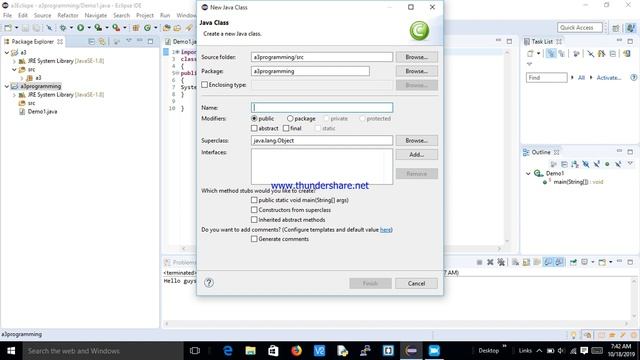640x360 pixels.
Task: Click the 'here' templates link
Action: pos(385,229)
